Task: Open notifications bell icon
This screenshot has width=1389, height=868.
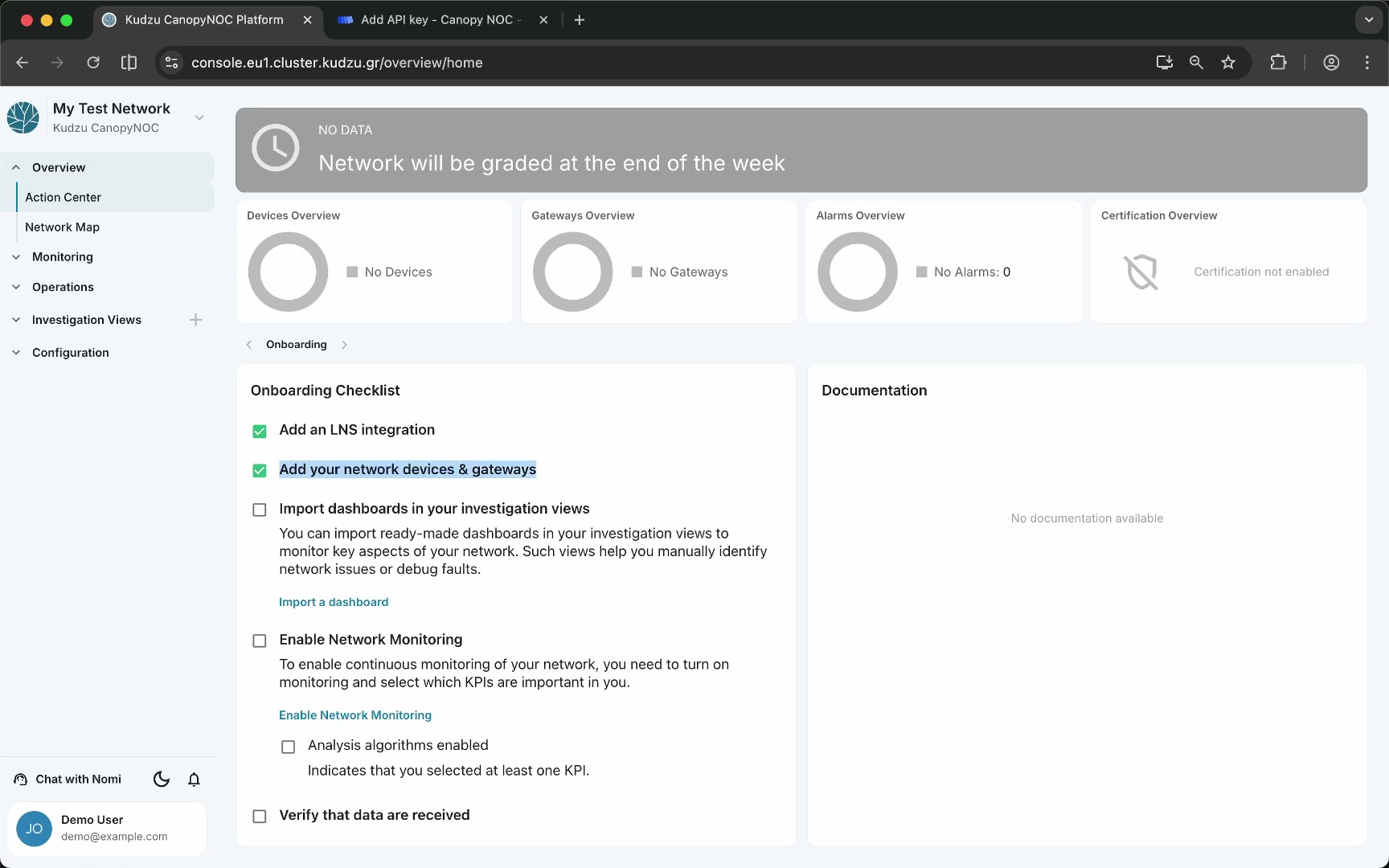Action: coord(194,779)
